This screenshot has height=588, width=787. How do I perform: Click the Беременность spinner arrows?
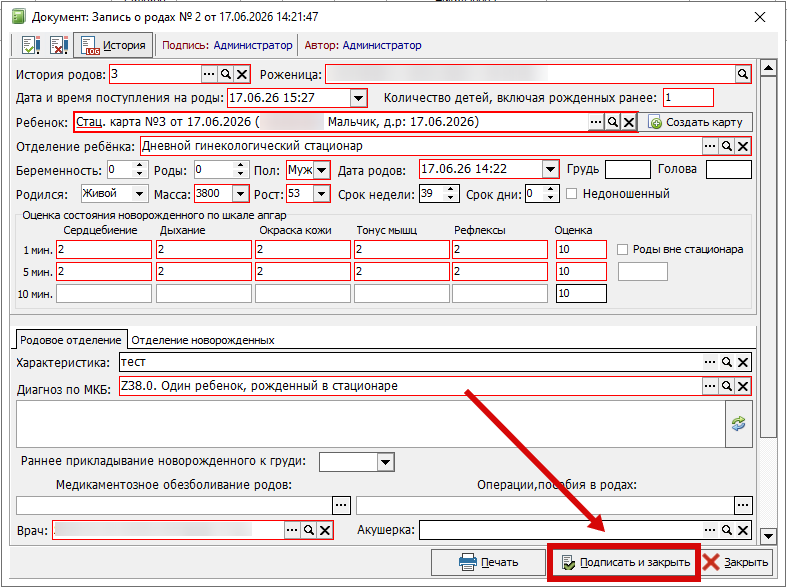[140, 170]
